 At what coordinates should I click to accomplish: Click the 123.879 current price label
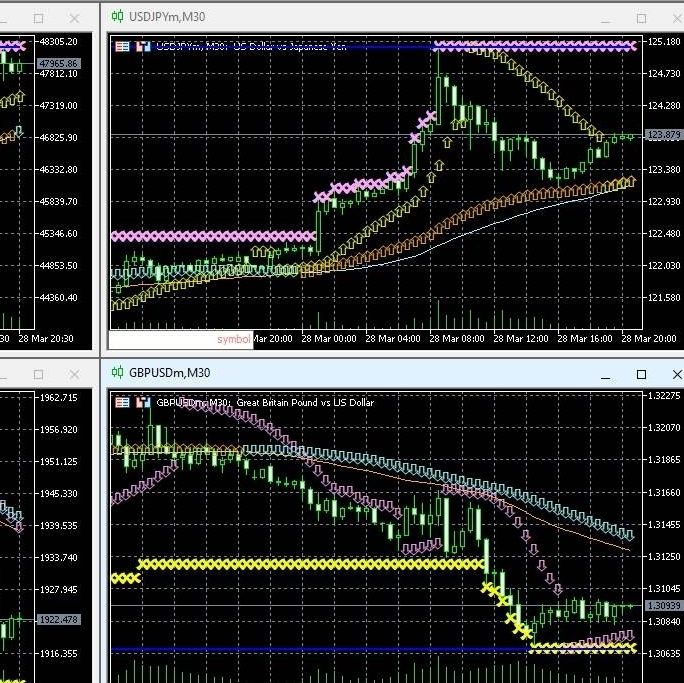[x=663, y=135]
